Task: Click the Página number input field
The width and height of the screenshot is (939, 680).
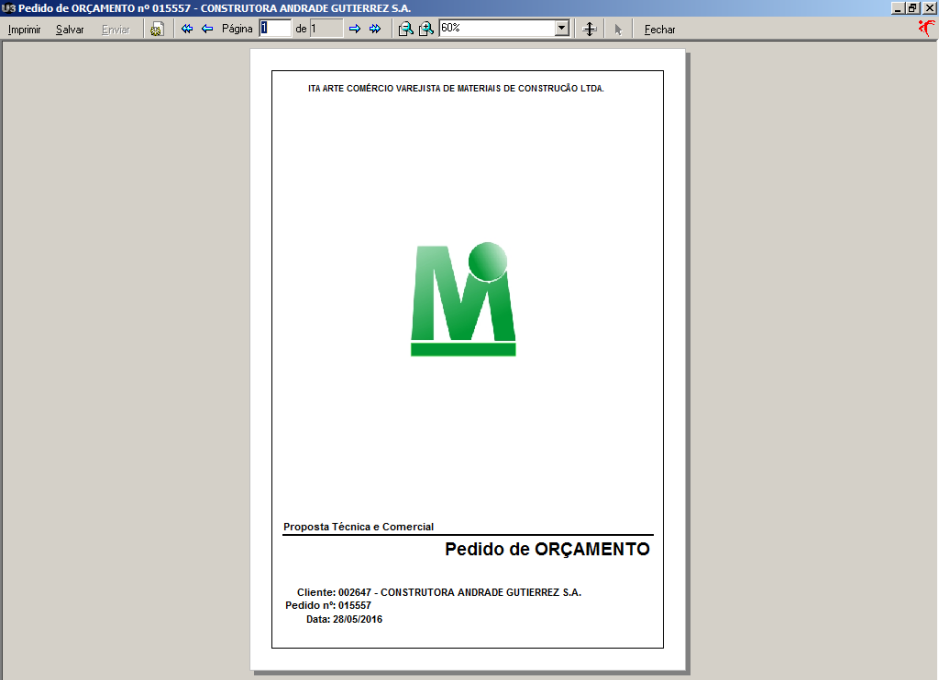Action: (x=275, y=29)
